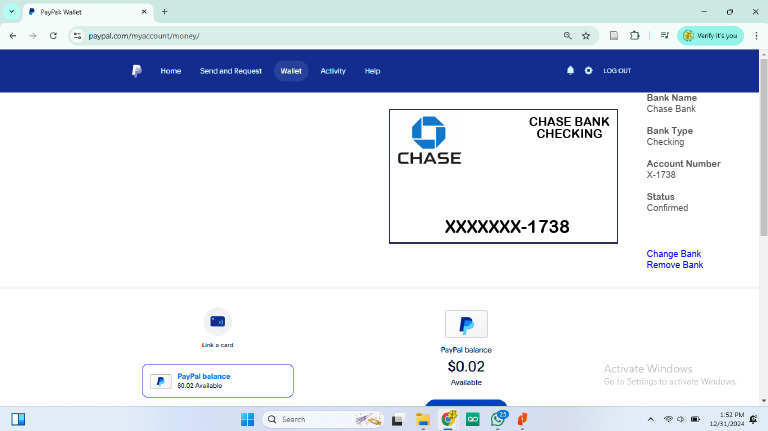
Task: Click the Chase logo on bank card
Action: [x=429, y=140]
